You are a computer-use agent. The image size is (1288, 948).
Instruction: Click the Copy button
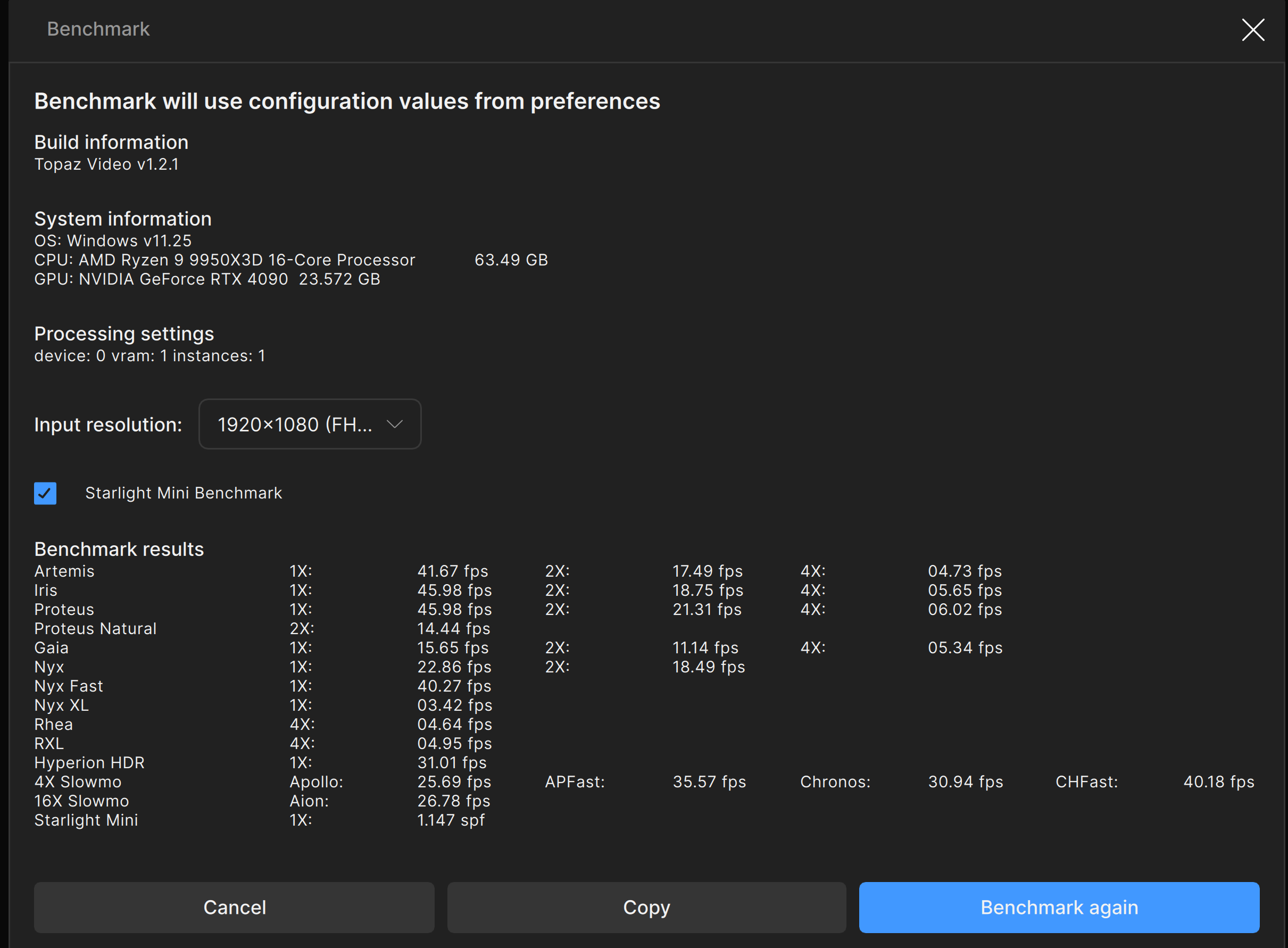tap(646, 907)
